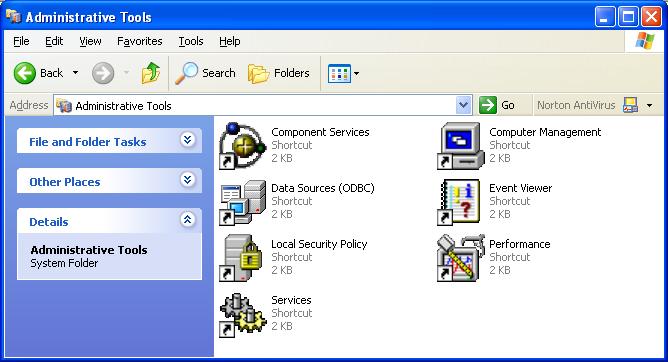Image resolution: width=668 pixels, height=362 pixels.
Task: Click the Windows flag logo
Action: tap(645, 41)
